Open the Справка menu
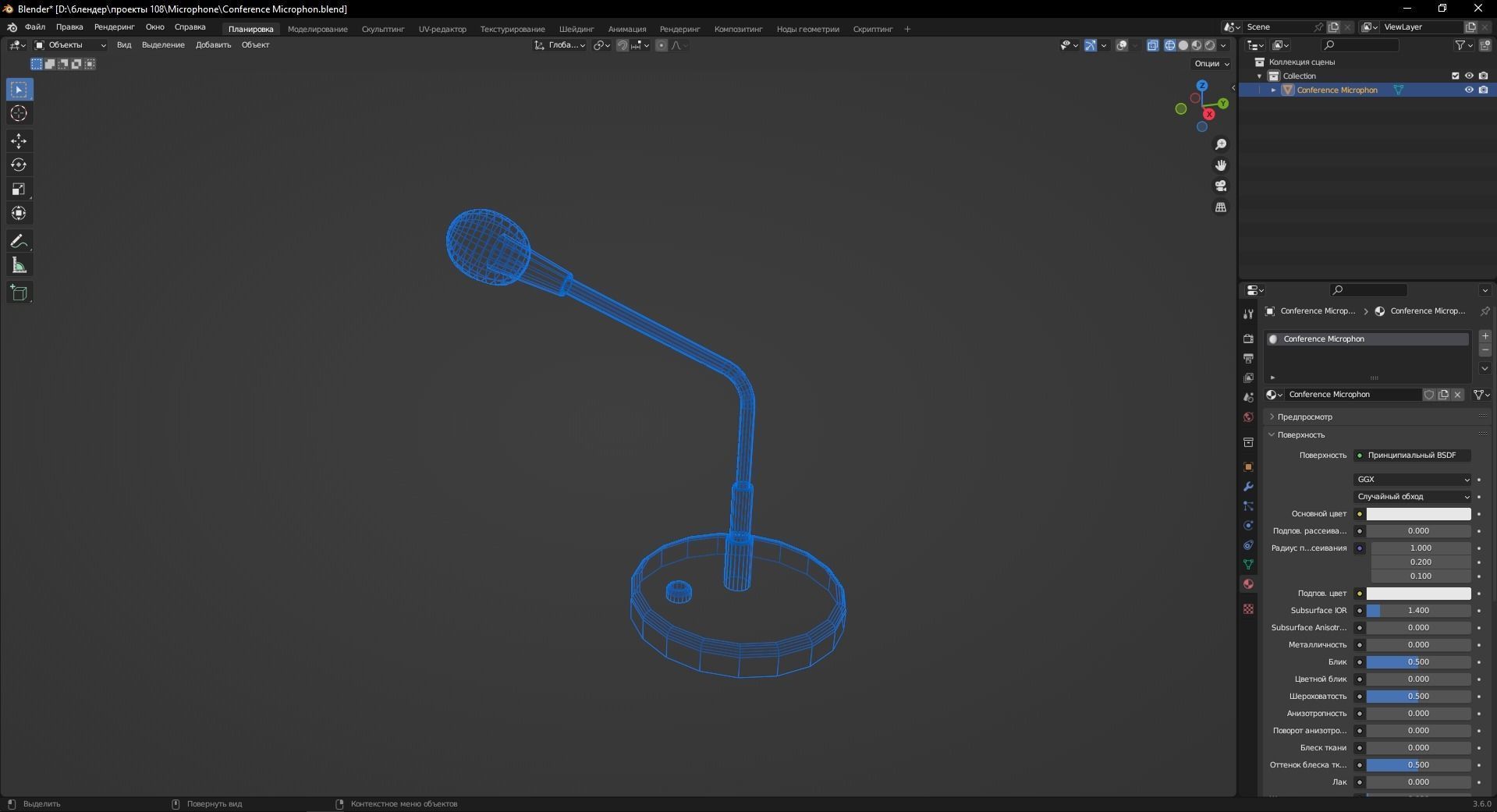This screenshot has height=812, width=1497. (x=190, y=27)
